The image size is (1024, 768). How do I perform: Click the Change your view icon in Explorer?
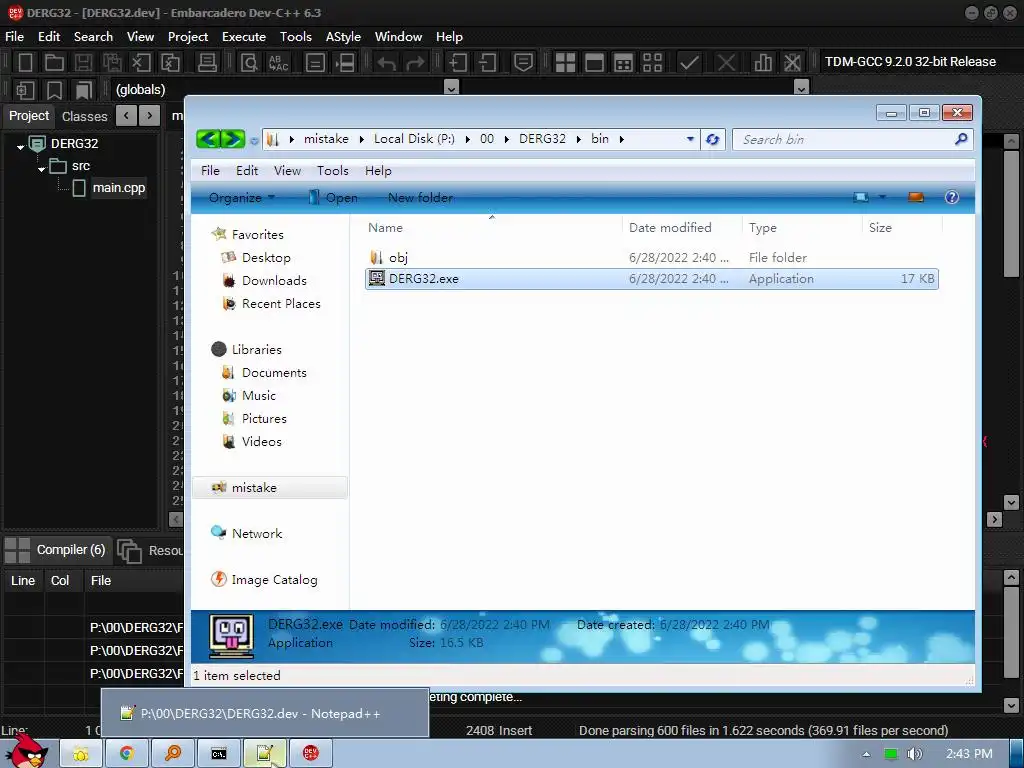tap(861, 197)
